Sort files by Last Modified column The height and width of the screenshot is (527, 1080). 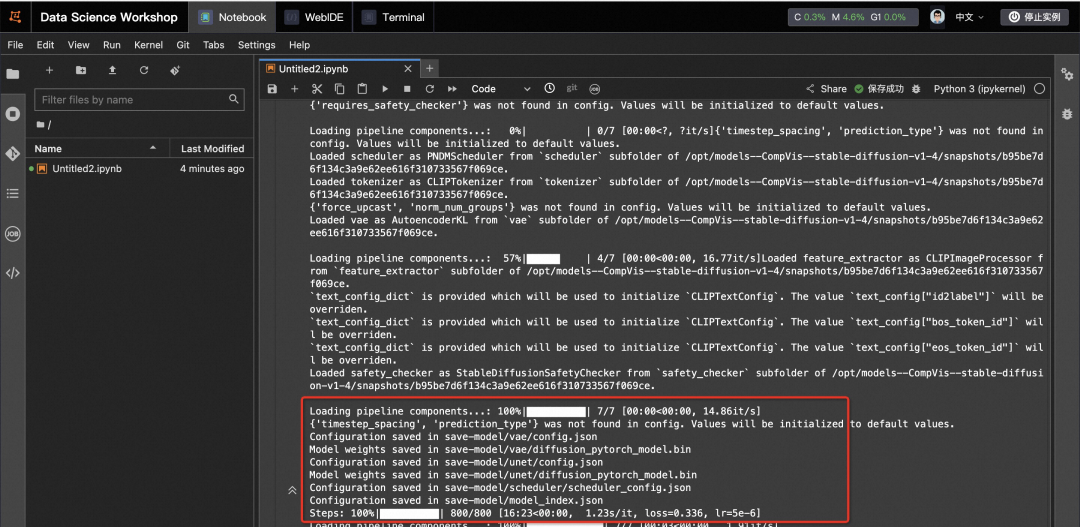pos(212,148)
